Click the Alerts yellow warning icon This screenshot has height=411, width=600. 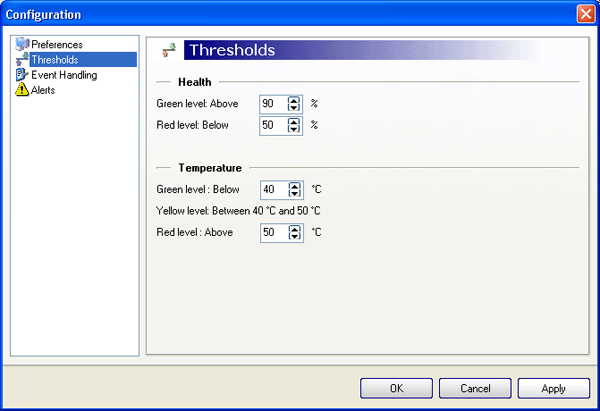point(22,90)
